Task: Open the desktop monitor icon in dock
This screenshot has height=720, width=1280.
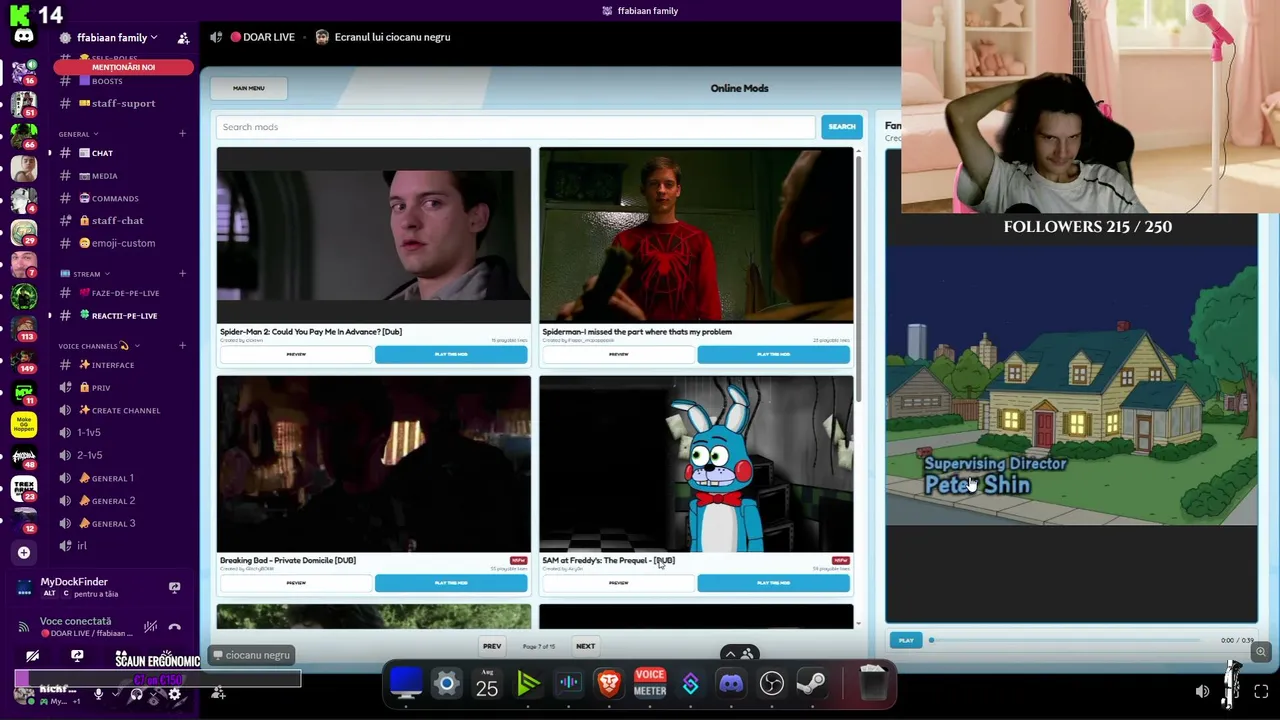Action: 406,684
